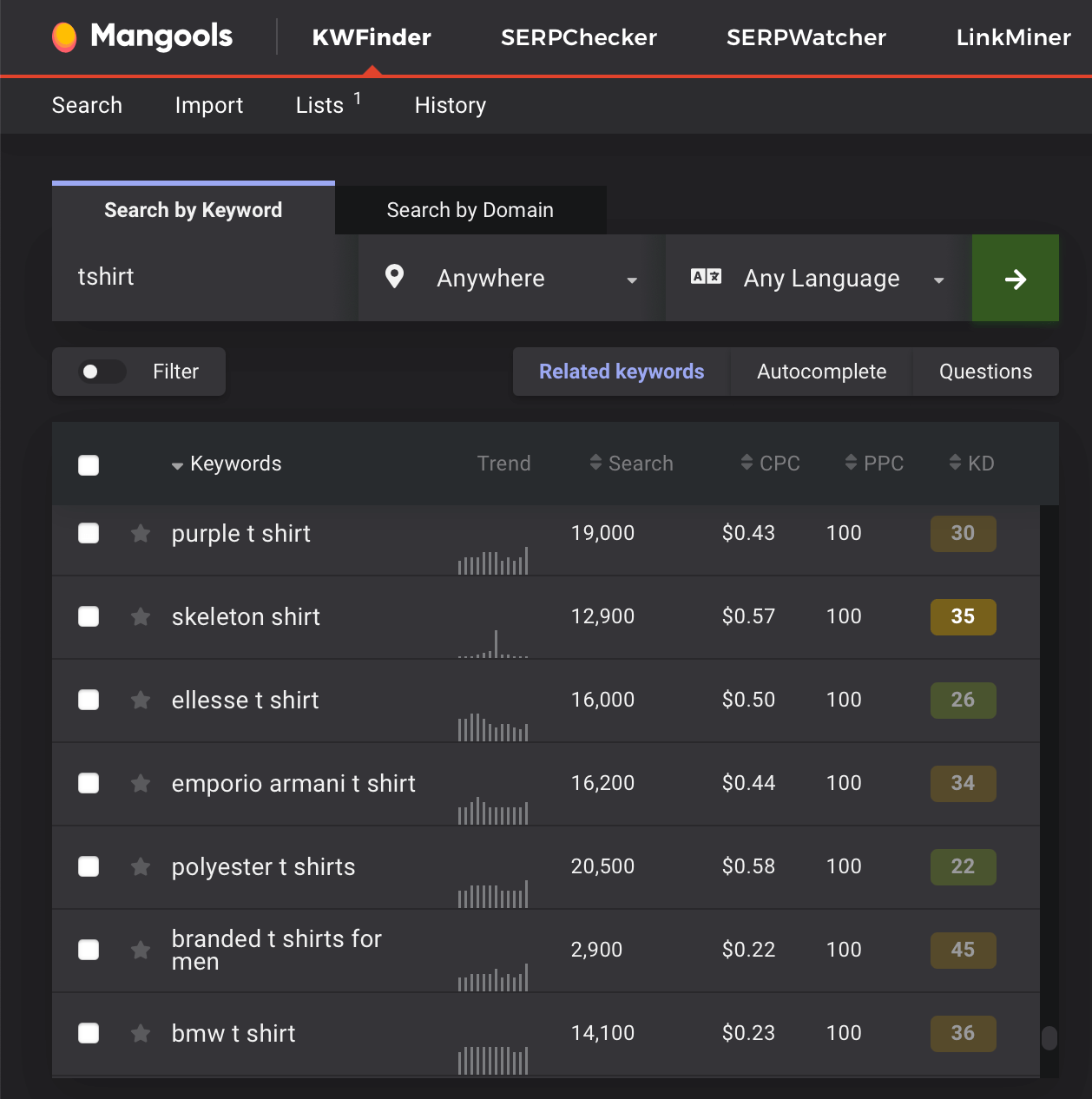Star the ellesse t shirt keyword
Screen dimensions: 1092x1099
pyautogui.click(x=141, y=700)
